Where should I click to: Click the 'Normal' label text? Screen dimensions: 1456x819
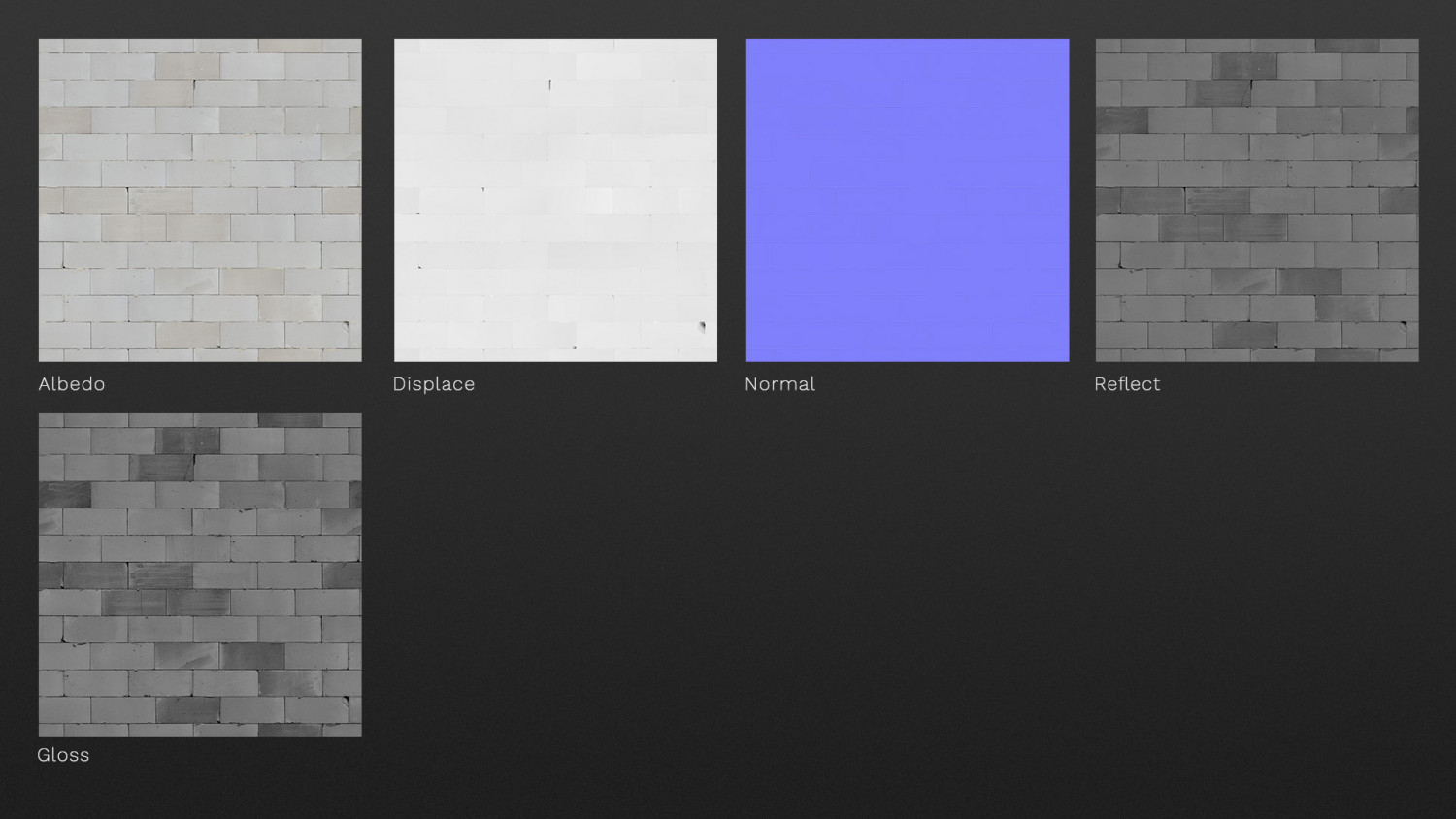point(779,384)
